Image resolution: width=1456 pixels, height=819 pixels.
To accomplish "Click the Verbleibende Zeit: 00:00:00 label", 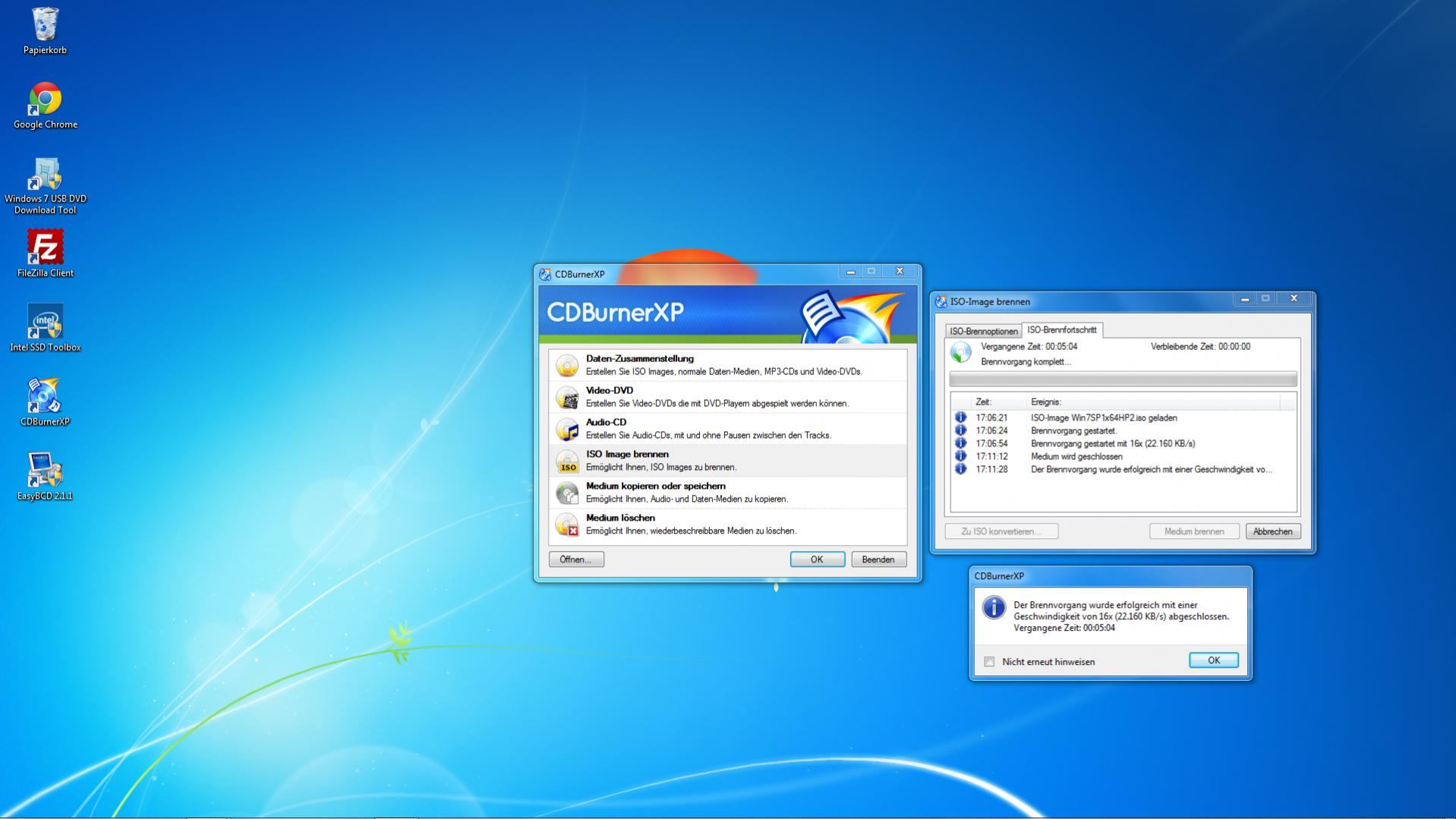I will tap(1200, 346).
